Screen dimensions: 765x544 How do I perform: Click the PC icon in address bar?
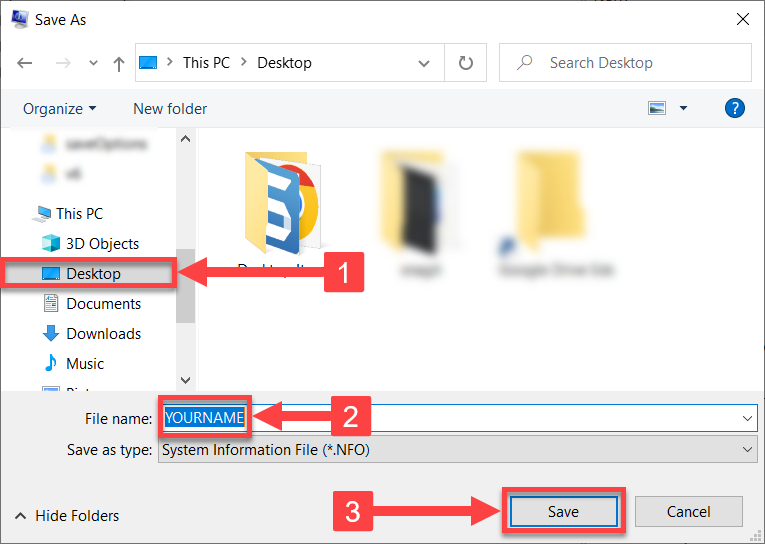pos(148,62)
